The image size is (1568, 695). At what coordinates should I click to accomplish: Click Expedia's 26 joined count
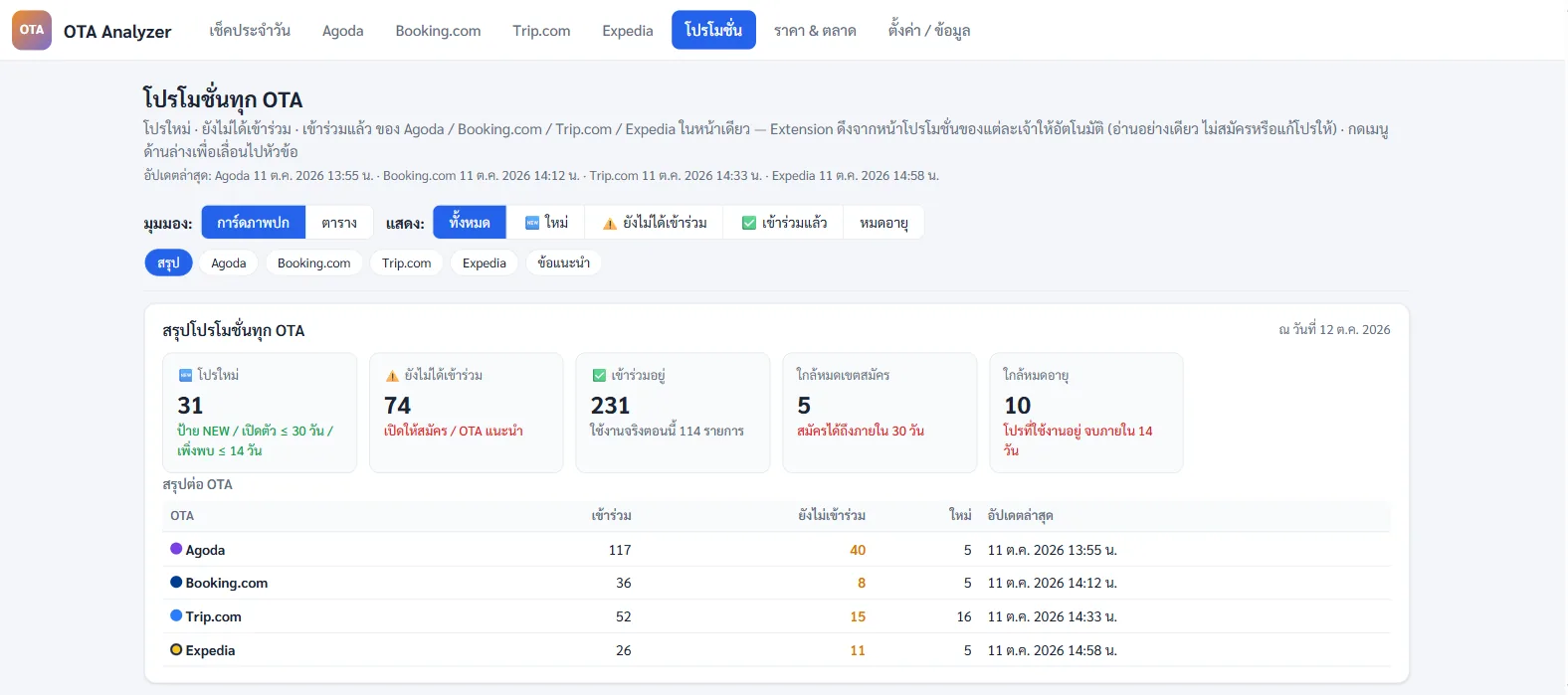(x=624, y=650)
